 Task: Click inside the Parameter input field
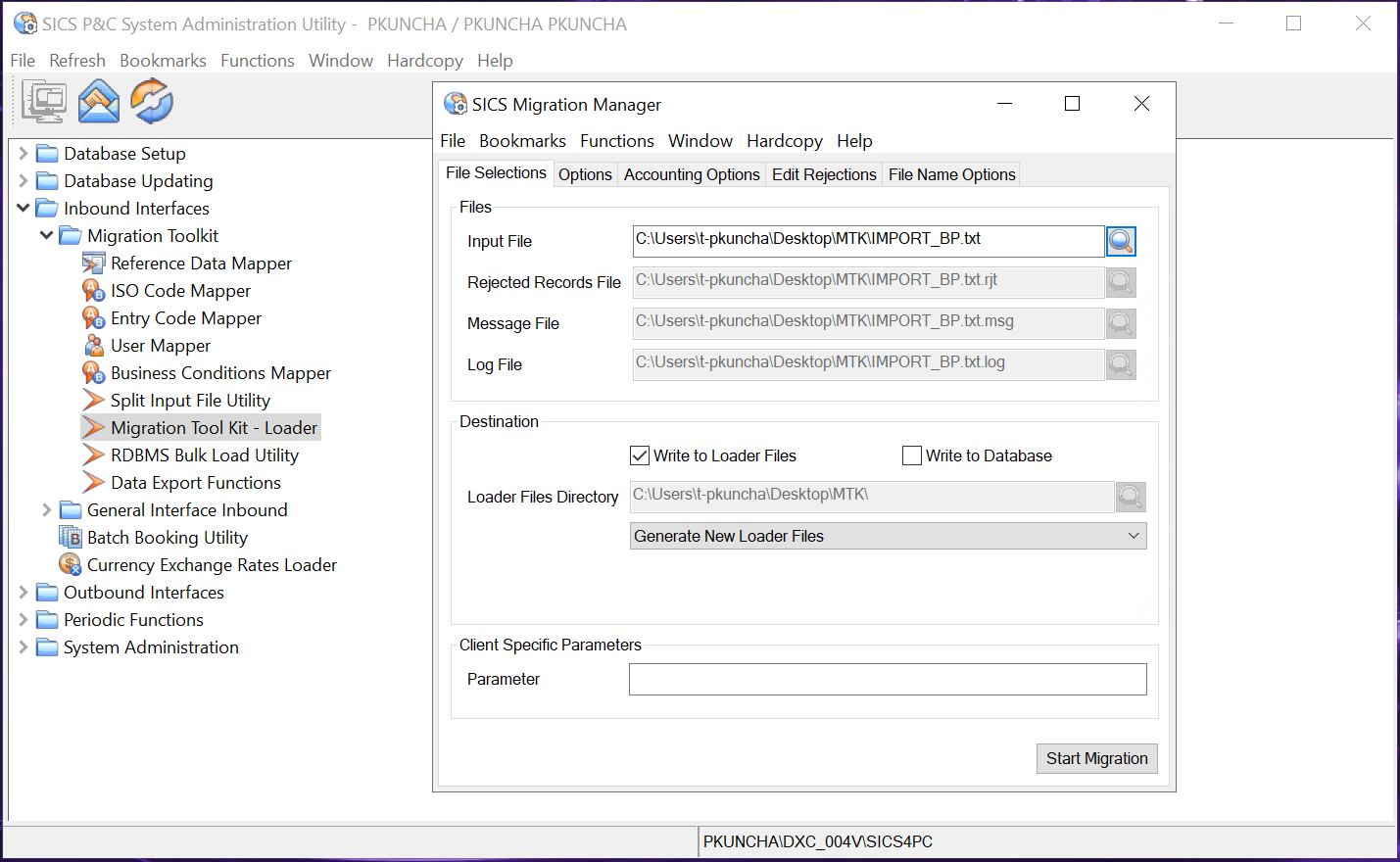(x=887, y=679)
